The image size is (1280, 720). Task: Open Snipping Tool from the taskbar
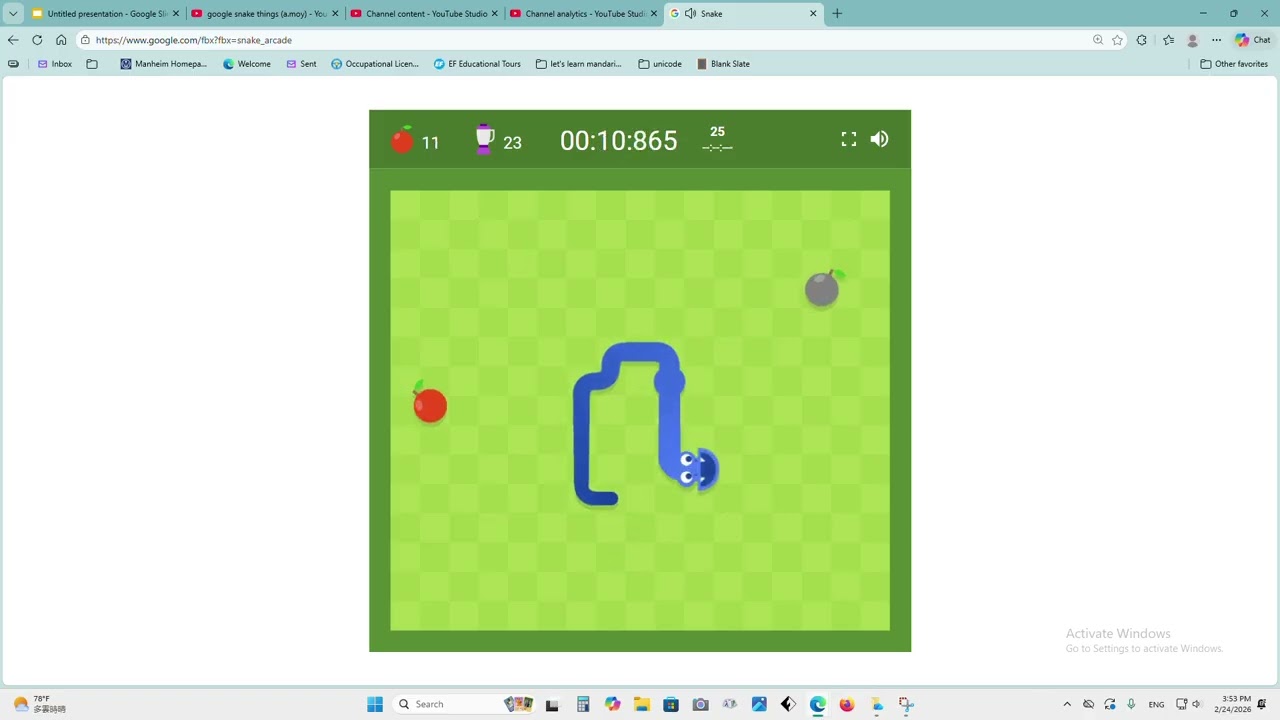[906, 704]
